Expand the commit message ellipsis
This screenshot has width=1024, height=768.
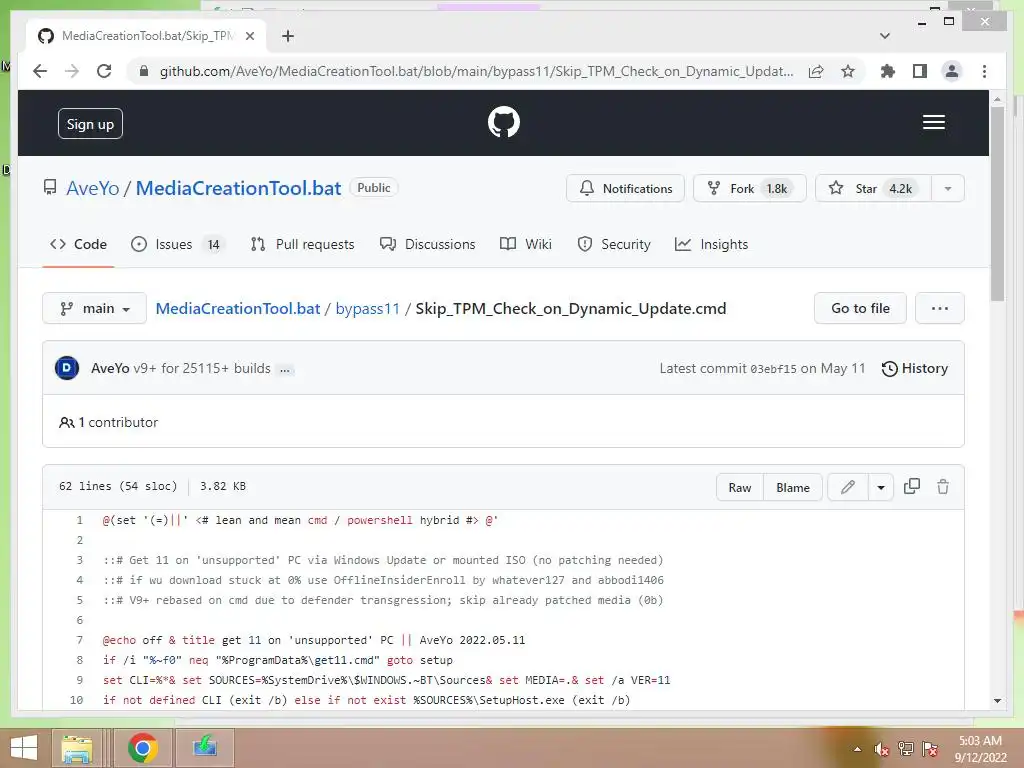click(285, 370)
